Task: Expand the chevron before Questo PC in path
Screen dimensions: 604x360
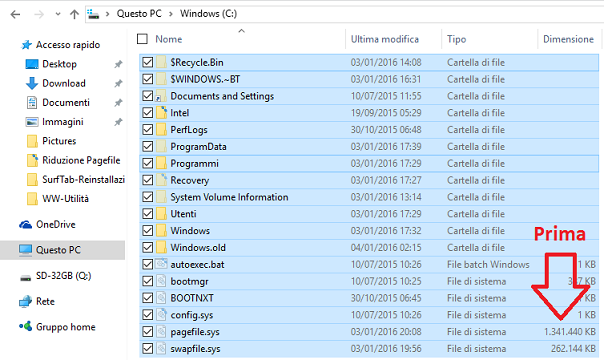Action: 108,14
